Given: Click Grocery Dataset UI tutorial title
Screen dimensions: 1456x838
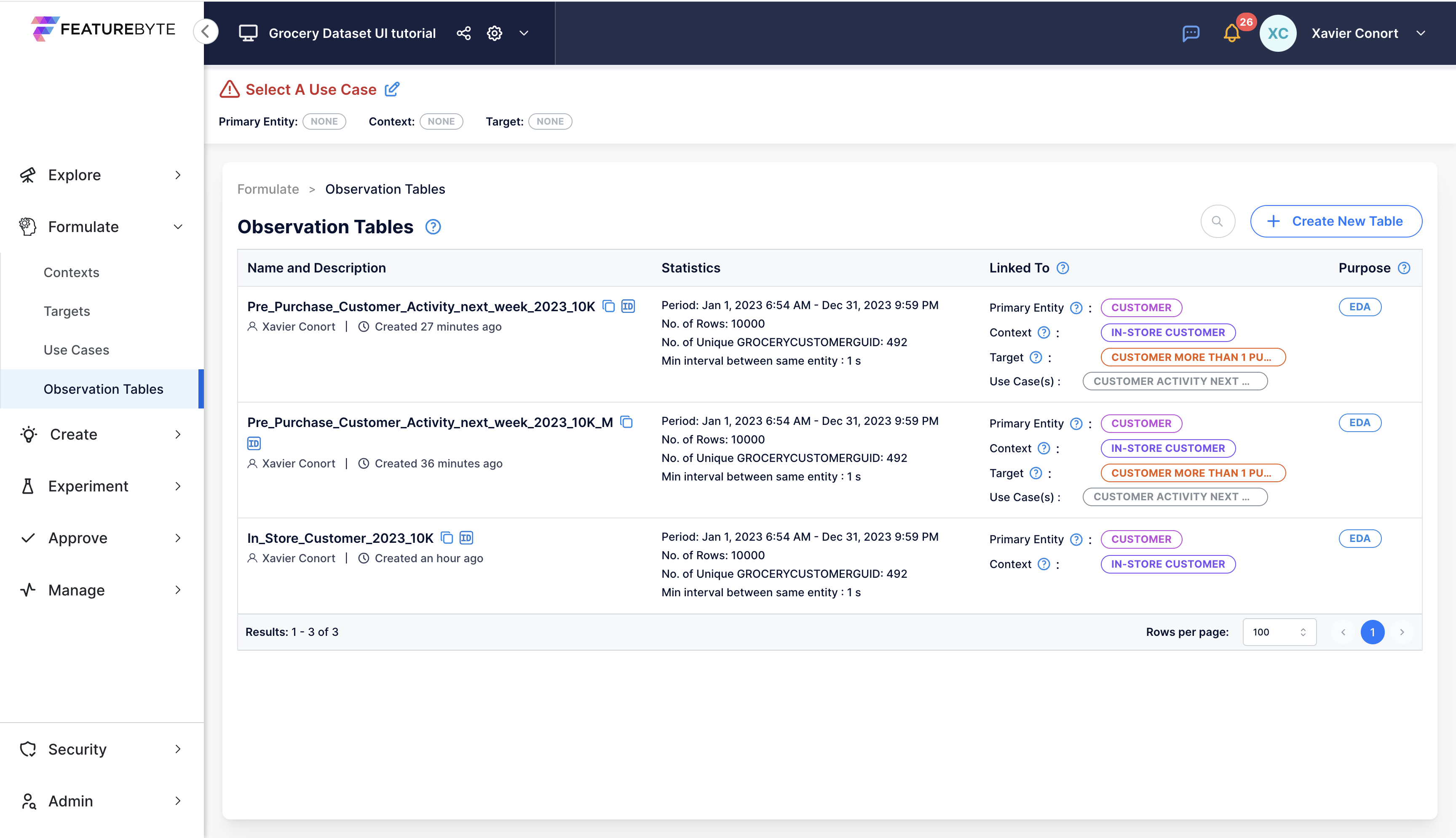Looking at the screenshot, I should coord(352,33).
